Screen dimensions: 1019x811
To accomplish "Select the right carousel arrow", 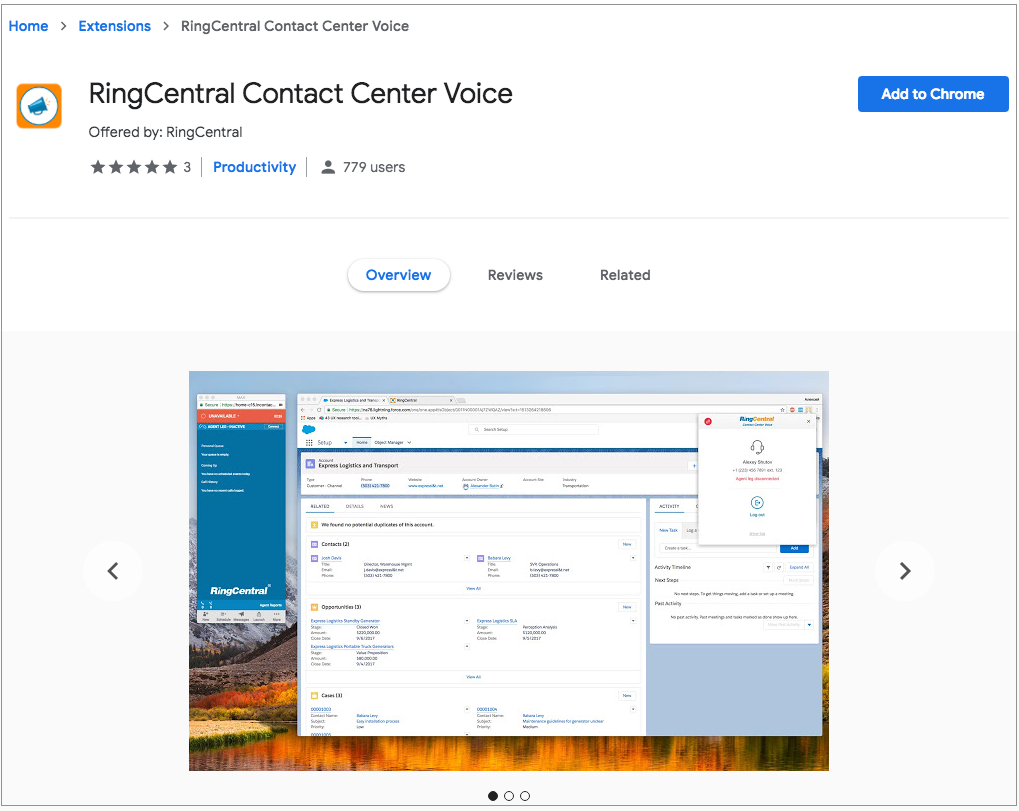I will (x=905, y=571).
